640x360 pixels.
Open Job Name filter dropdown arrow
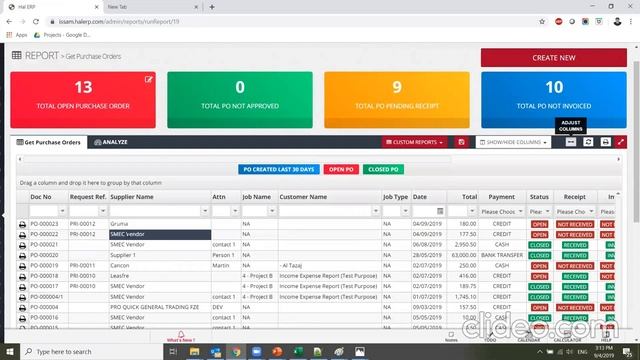point(272,211)
